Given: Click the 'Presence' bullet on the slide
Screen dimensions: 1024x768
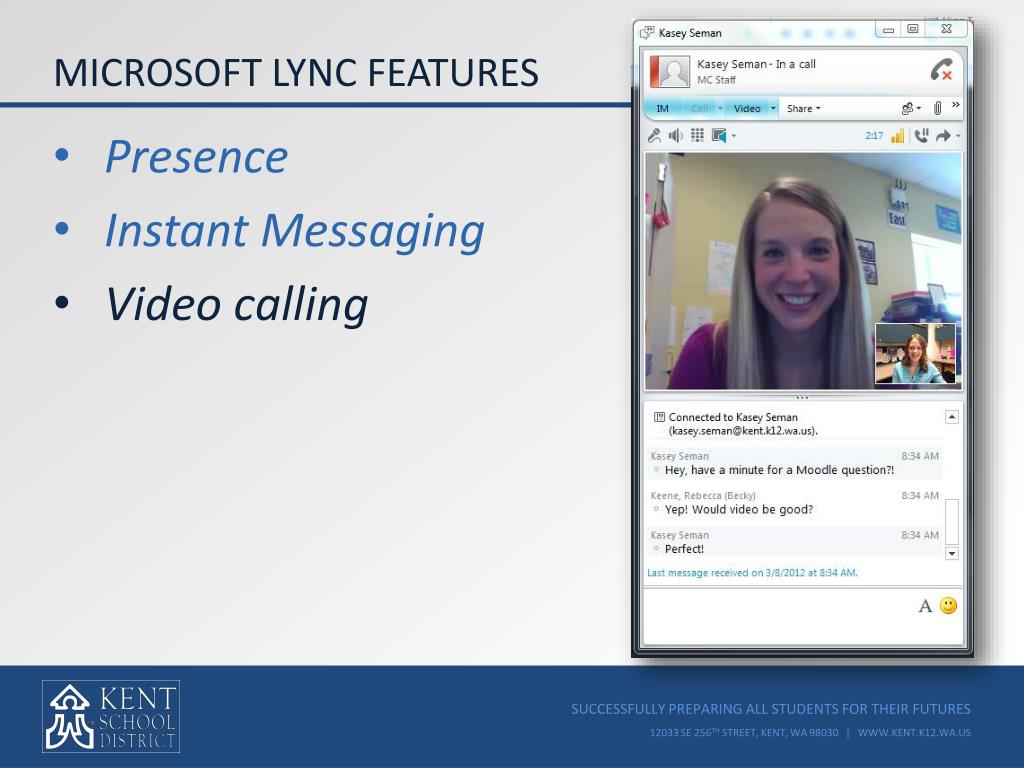Looking at the screenshot, I should pyautogui.click(x=197, y=157).
